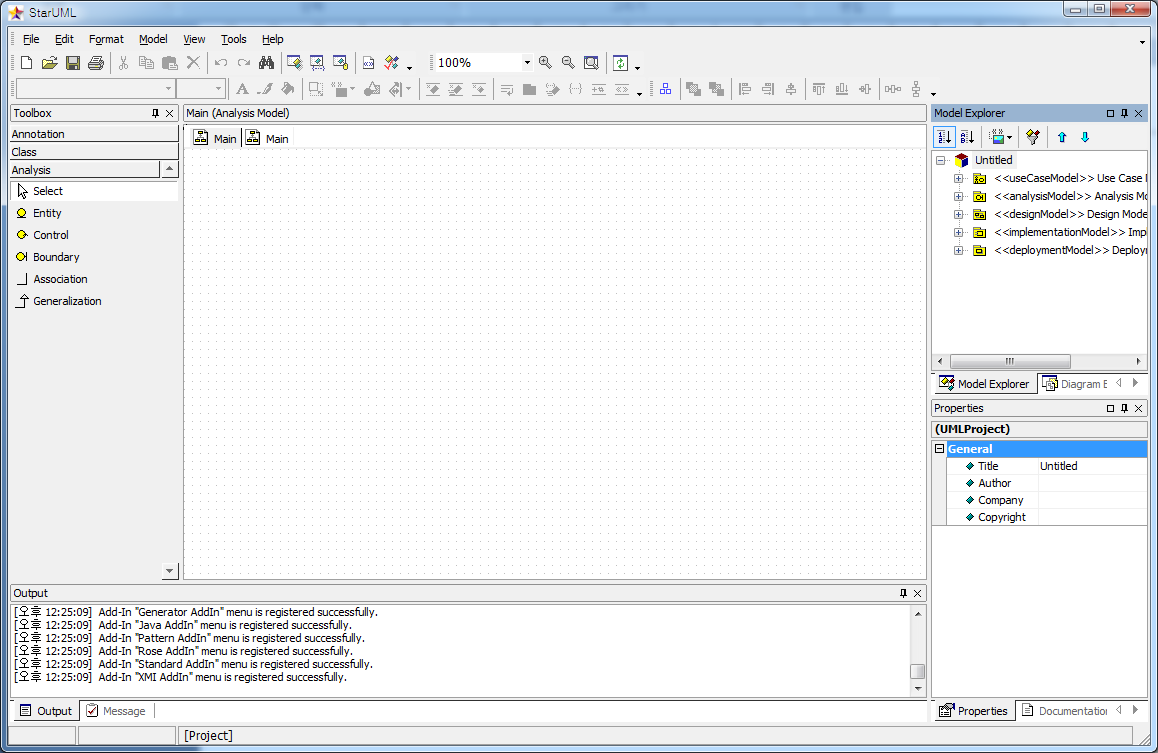Save the project with the floppy icon

point(72,63)
